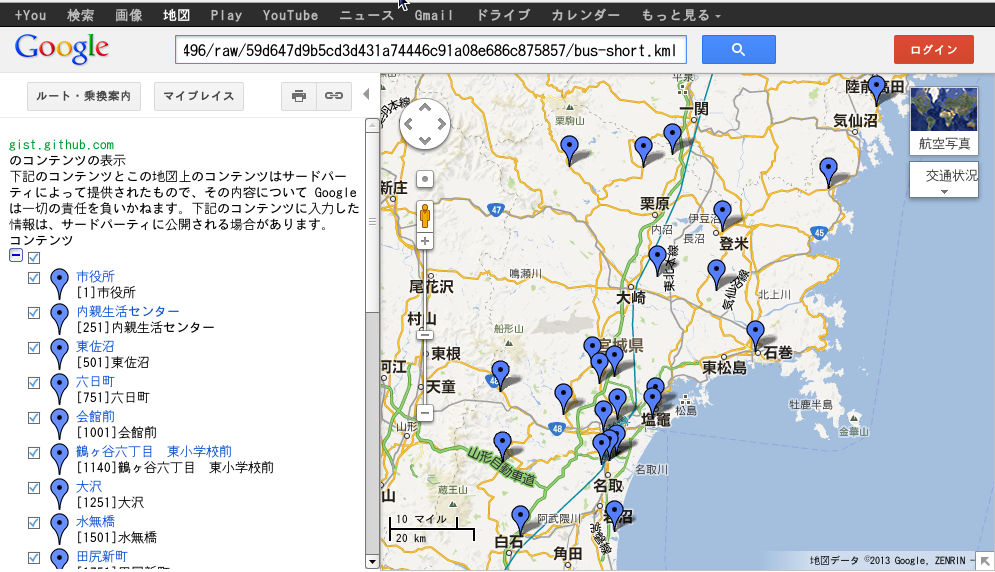Uncheck the 会館前 checkbox
995x572 pixels.
point(34,418)
